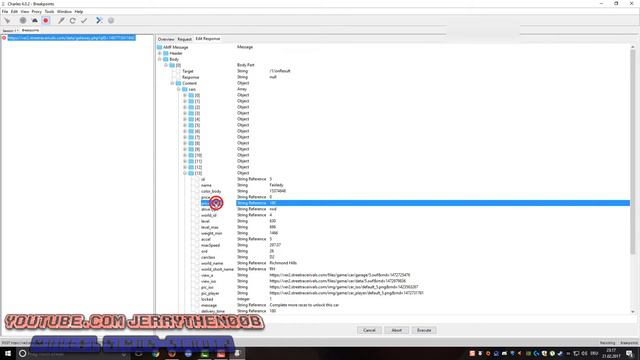Open the File menu
The width and height of the screenshot is (640, 360).
5,11
